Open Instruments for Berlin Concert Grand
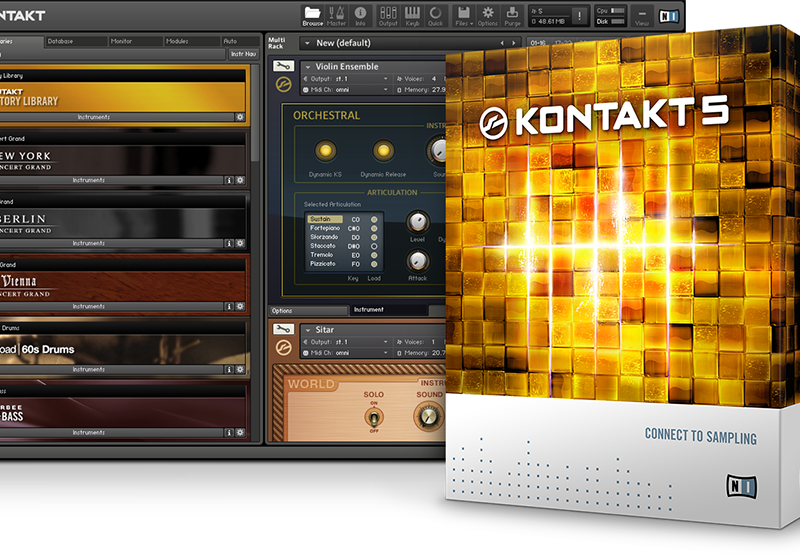This screenshot has height=555, width=800. pos(89,243)
